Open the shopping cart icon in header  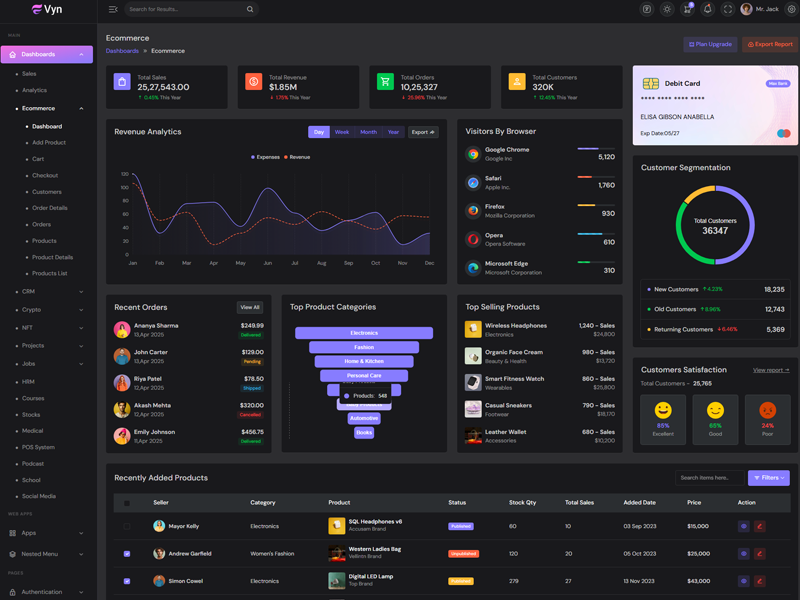pos(687,9)
